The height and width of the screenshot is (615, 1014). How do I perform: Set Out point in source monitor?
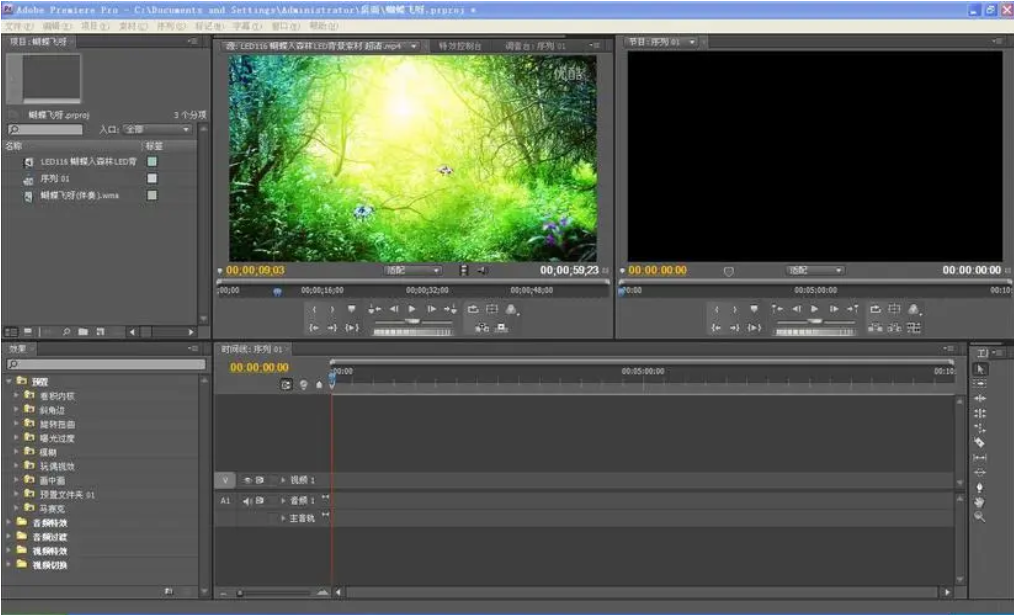click(x=332, y=310)
